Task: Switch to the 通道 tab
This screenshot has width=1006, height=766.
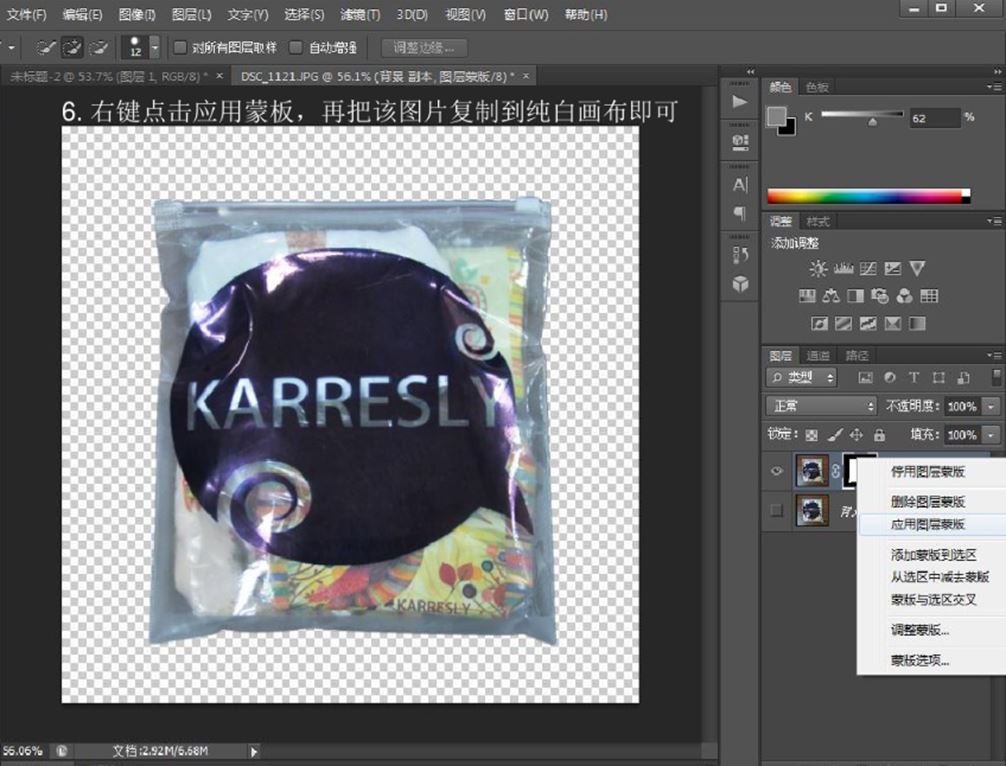Action: click(x=818, y=355)
